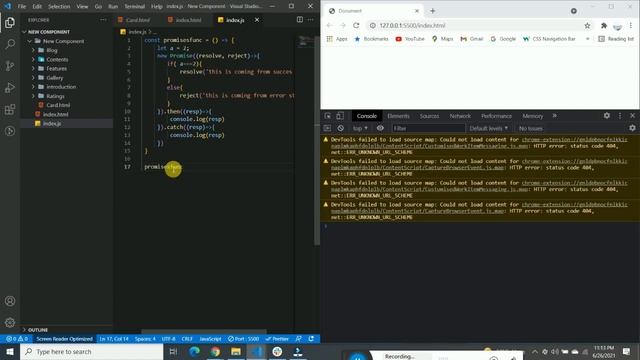The height and width of the screenshot is (360, 640).
Task: Click errors and warnings count in status bar
Action: pos(17,339)
